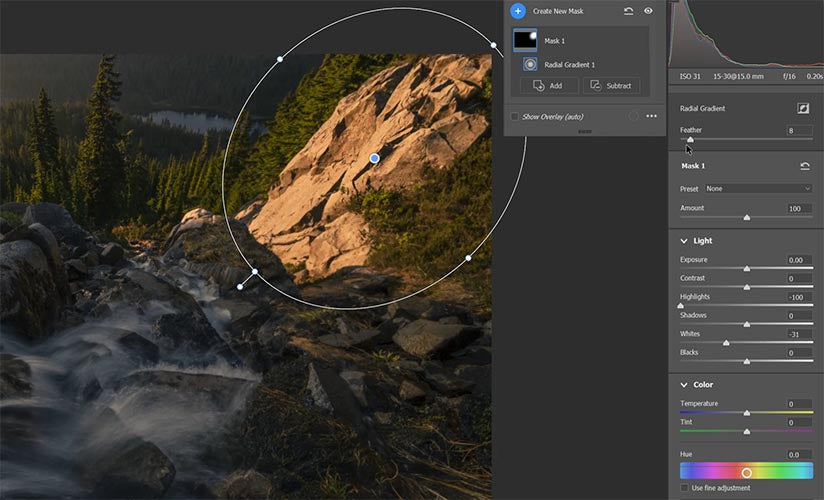The width and height of the screenshot is (824, 500).
Task: Select the Mask 1 thumbnail
Action: coord(525,40)
